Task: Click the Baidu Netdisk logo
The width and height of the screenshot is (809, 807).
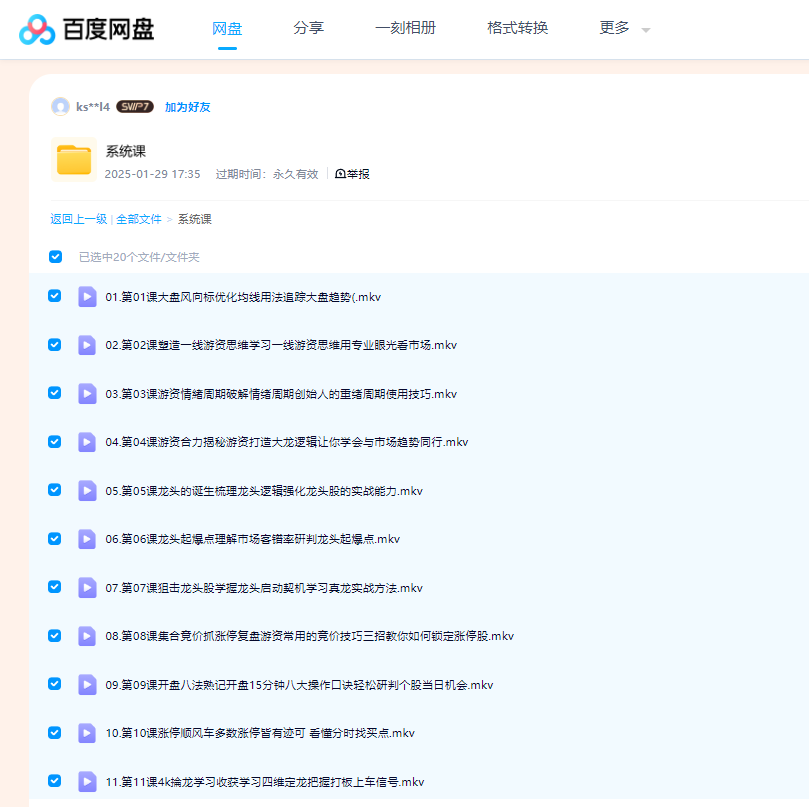Action: tap(87, 29)
